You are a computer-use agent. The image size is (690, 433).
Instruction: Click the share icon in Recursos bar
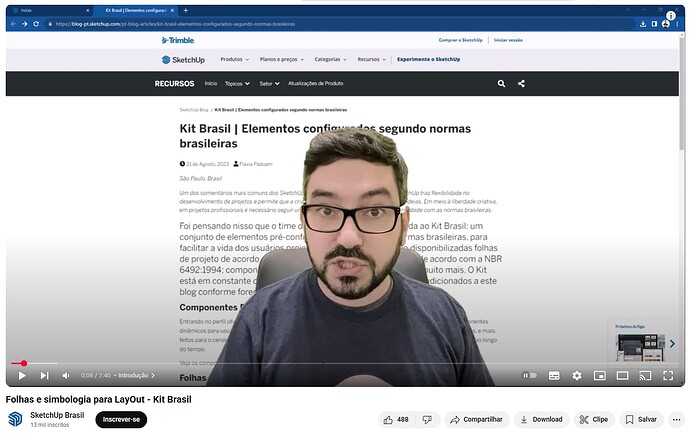(521, 83)
